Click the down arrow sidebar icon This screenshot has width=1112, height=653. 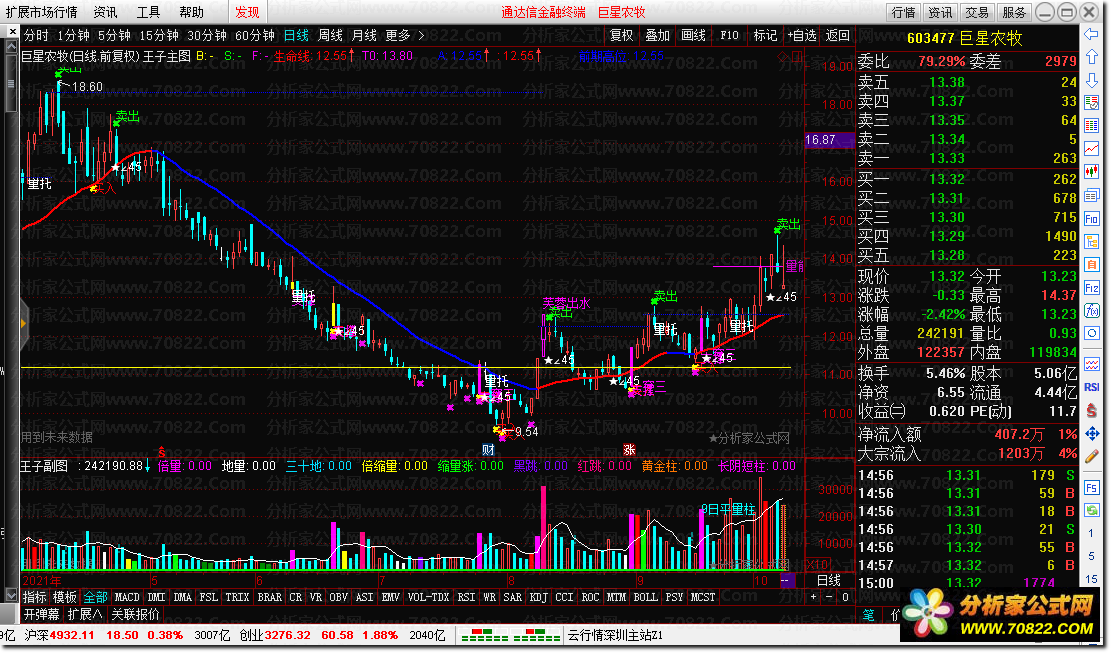click(x=1091, y=80)
